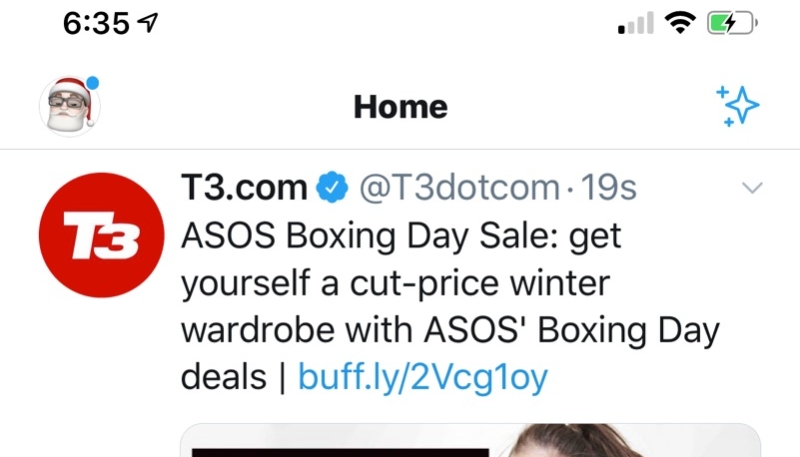Open the @T3dotcom handle

(x=459, y=187)
